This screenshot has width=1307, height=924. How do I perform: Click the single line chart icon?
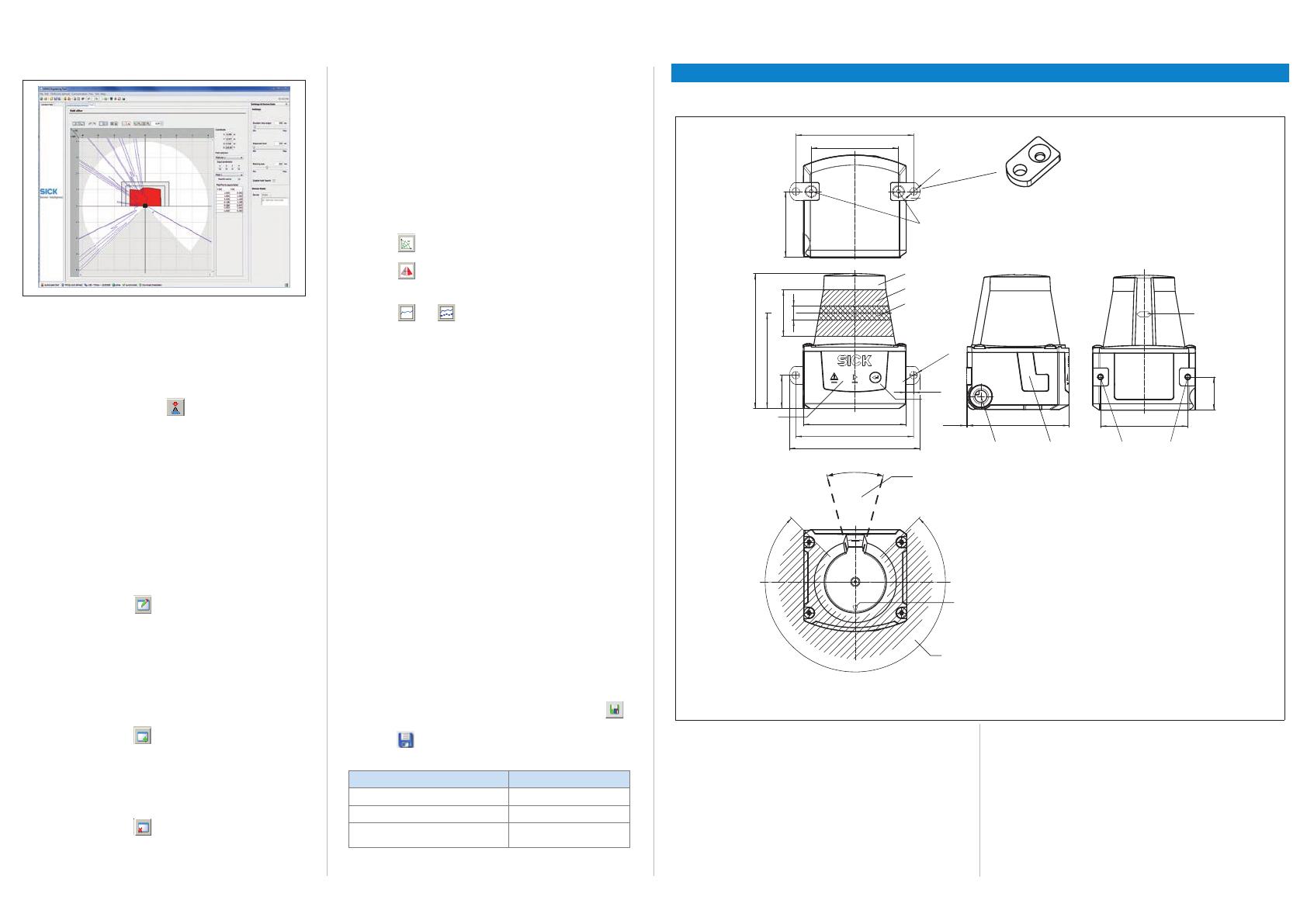(406, 313)
